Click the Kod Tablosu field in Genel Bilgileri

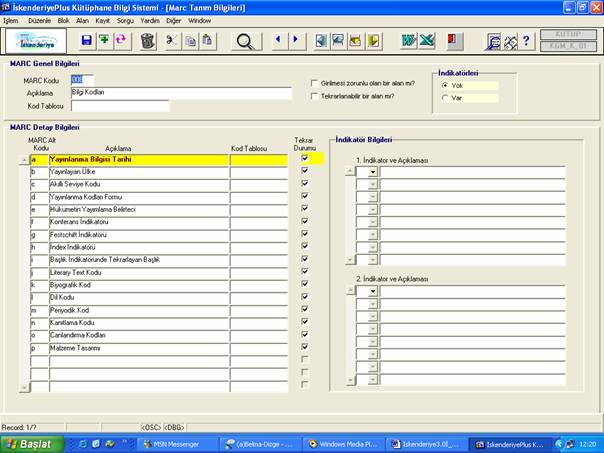120,106
